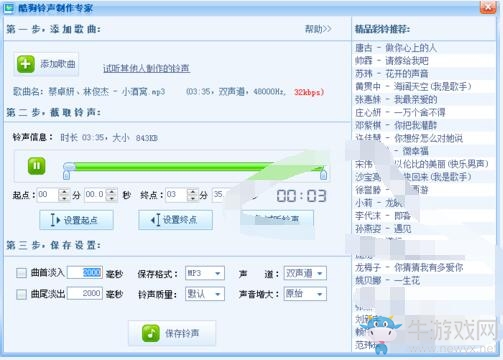Open the 保存格式 MP3 dropdown
Screen dimensions: 503x360
[205, 273]
